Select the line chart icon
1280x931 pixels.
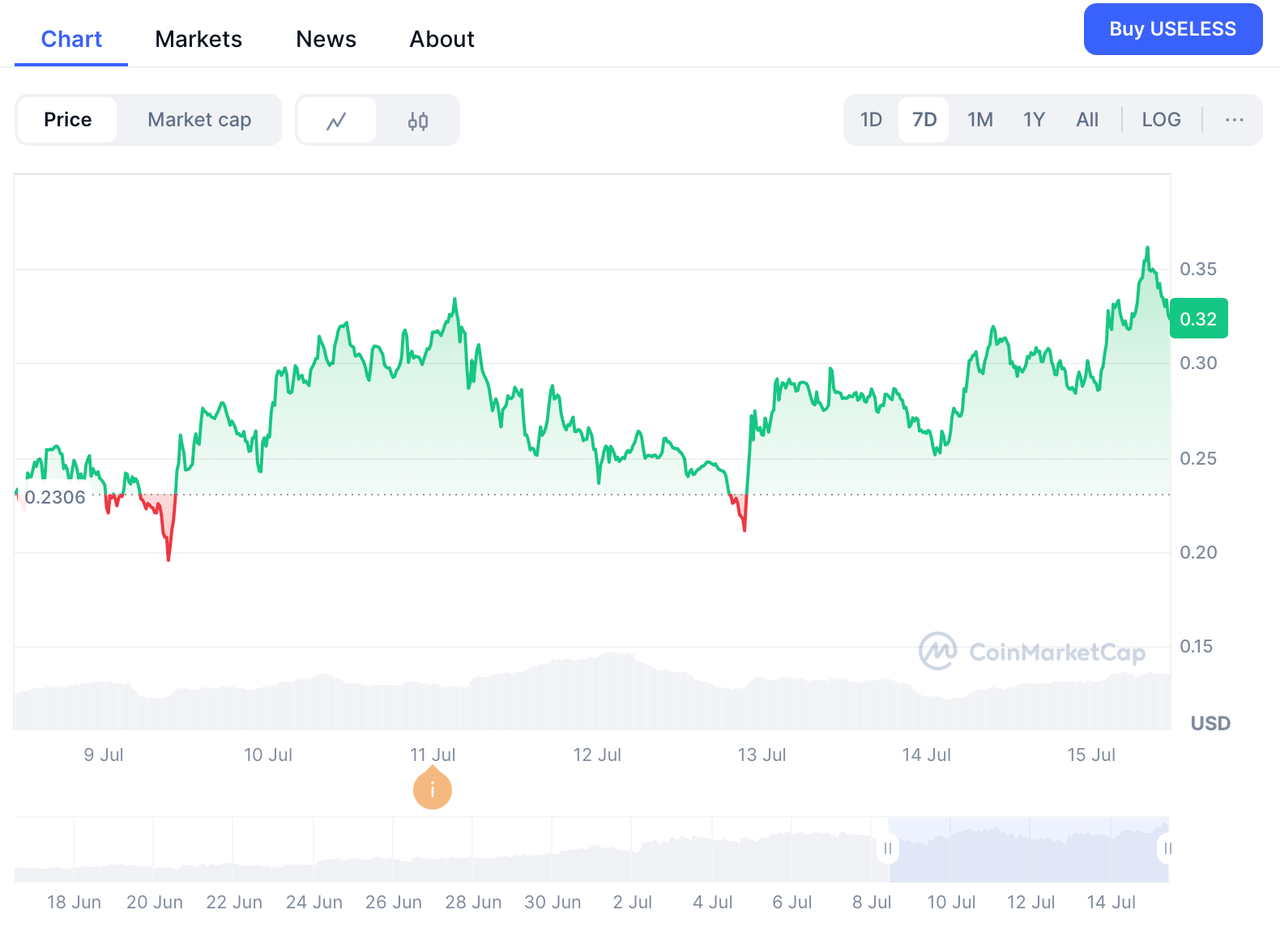tap(338, 119)
